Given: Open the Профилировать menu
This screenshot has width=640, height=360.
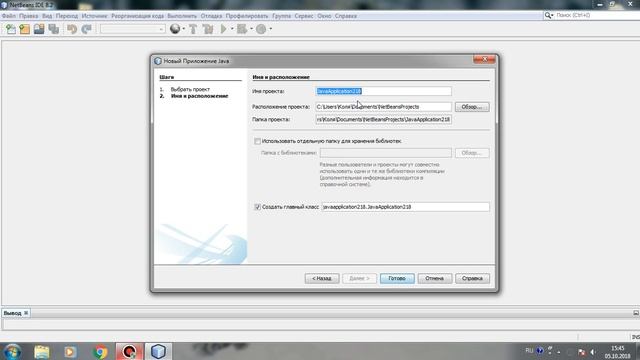Looking at the screenshot, I should [x=247, y=16].
